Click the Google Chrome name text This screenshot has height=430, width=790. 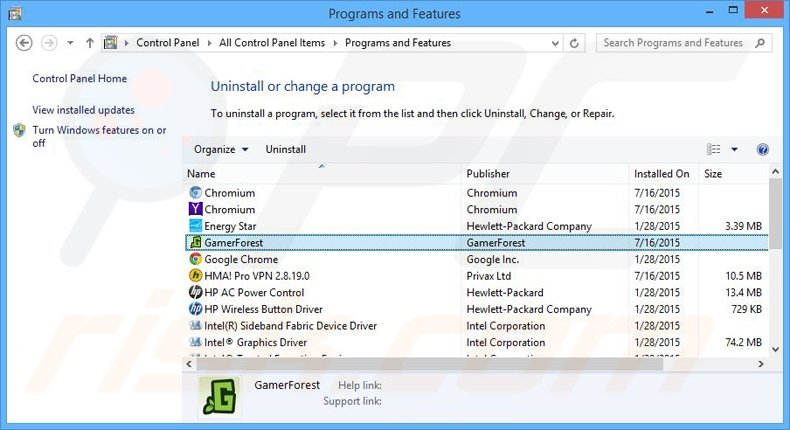241,259
